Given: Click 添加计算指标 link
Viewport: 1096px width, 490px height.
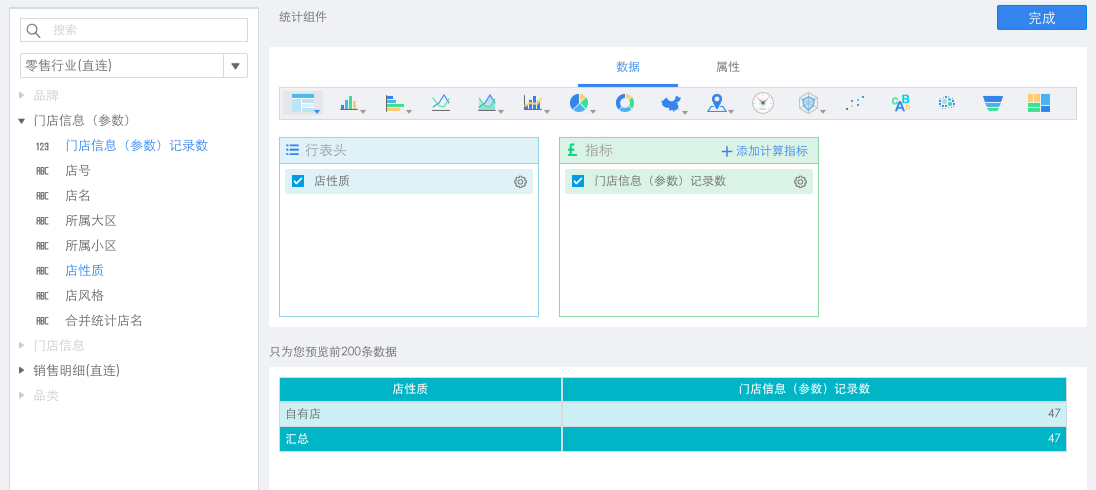Looking at the screenshot, I should point(765,151).
